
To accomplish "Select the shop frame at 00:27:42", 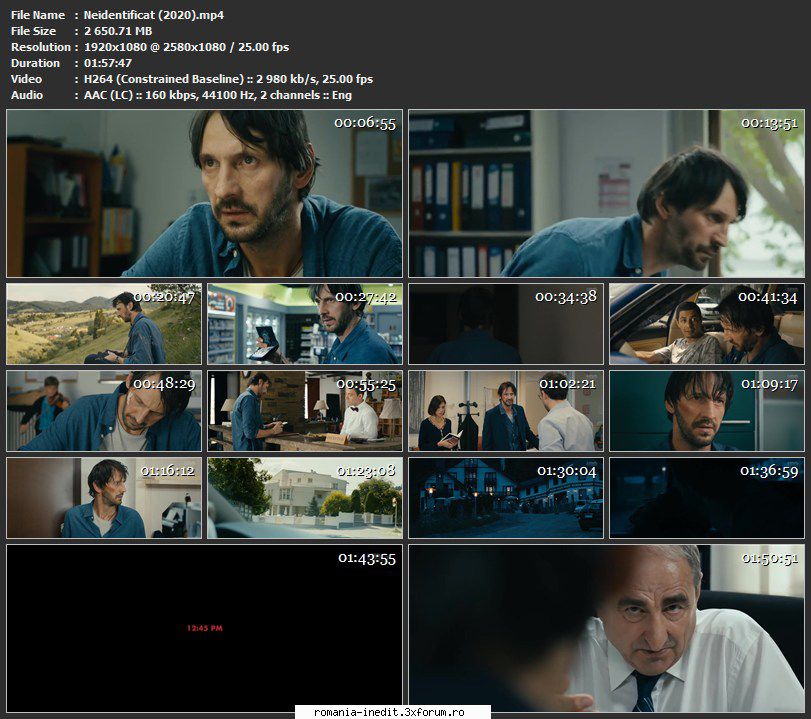I will pos(305,324).
